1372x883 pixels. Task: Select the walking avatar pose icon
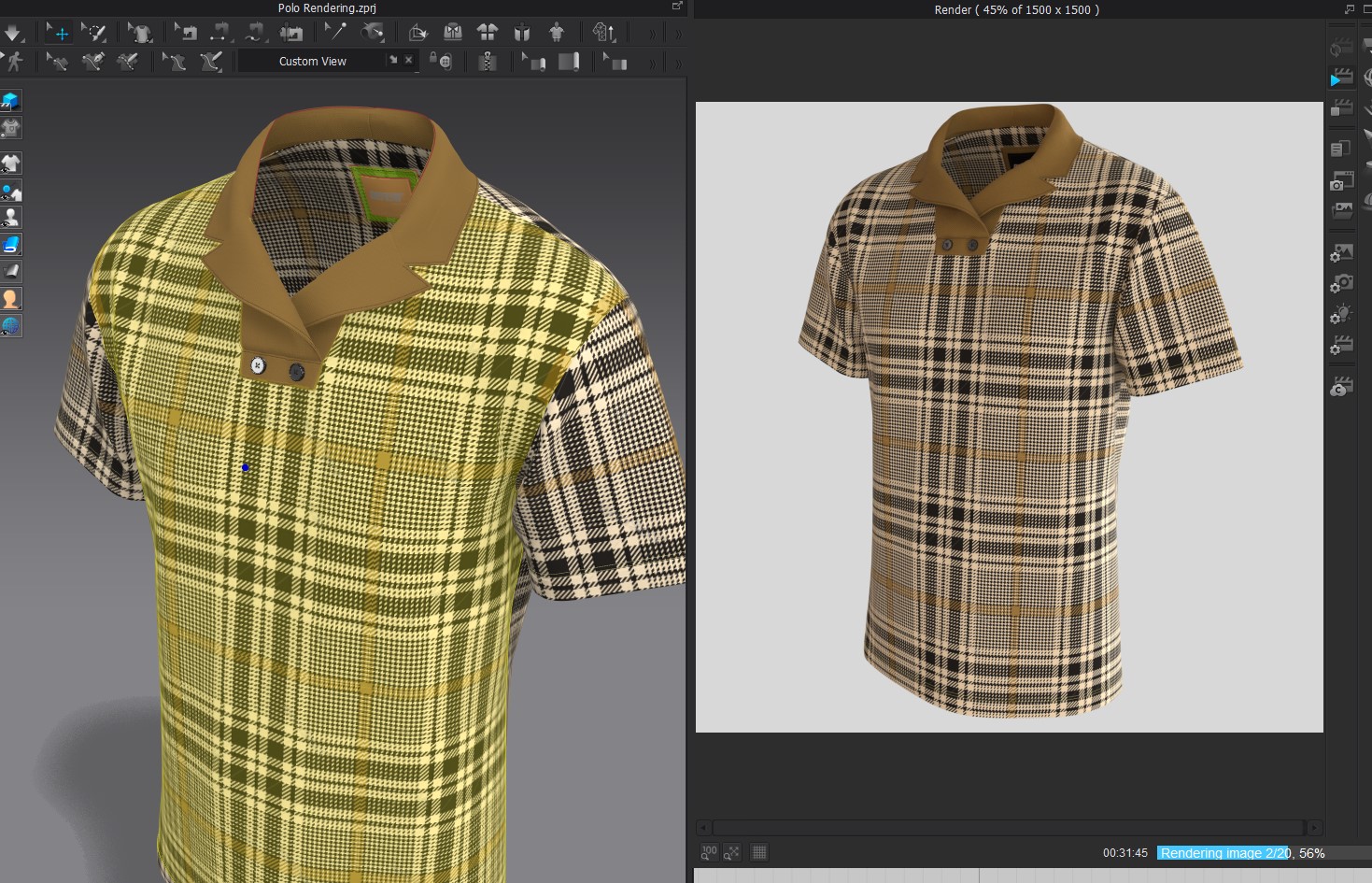[x=13, y=62]
